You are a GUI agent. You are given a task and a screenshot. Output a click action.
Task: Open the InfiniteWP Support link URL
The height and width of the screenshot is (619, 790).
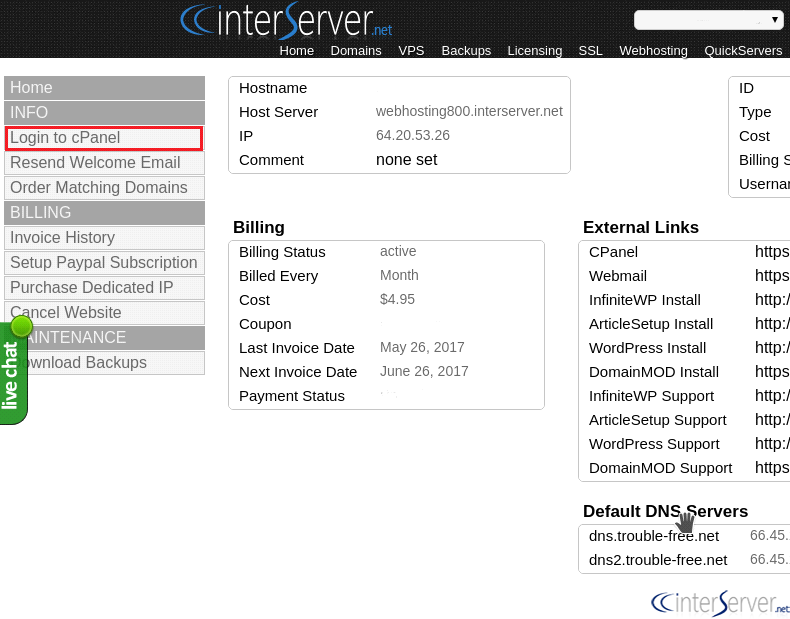(772, 396)
